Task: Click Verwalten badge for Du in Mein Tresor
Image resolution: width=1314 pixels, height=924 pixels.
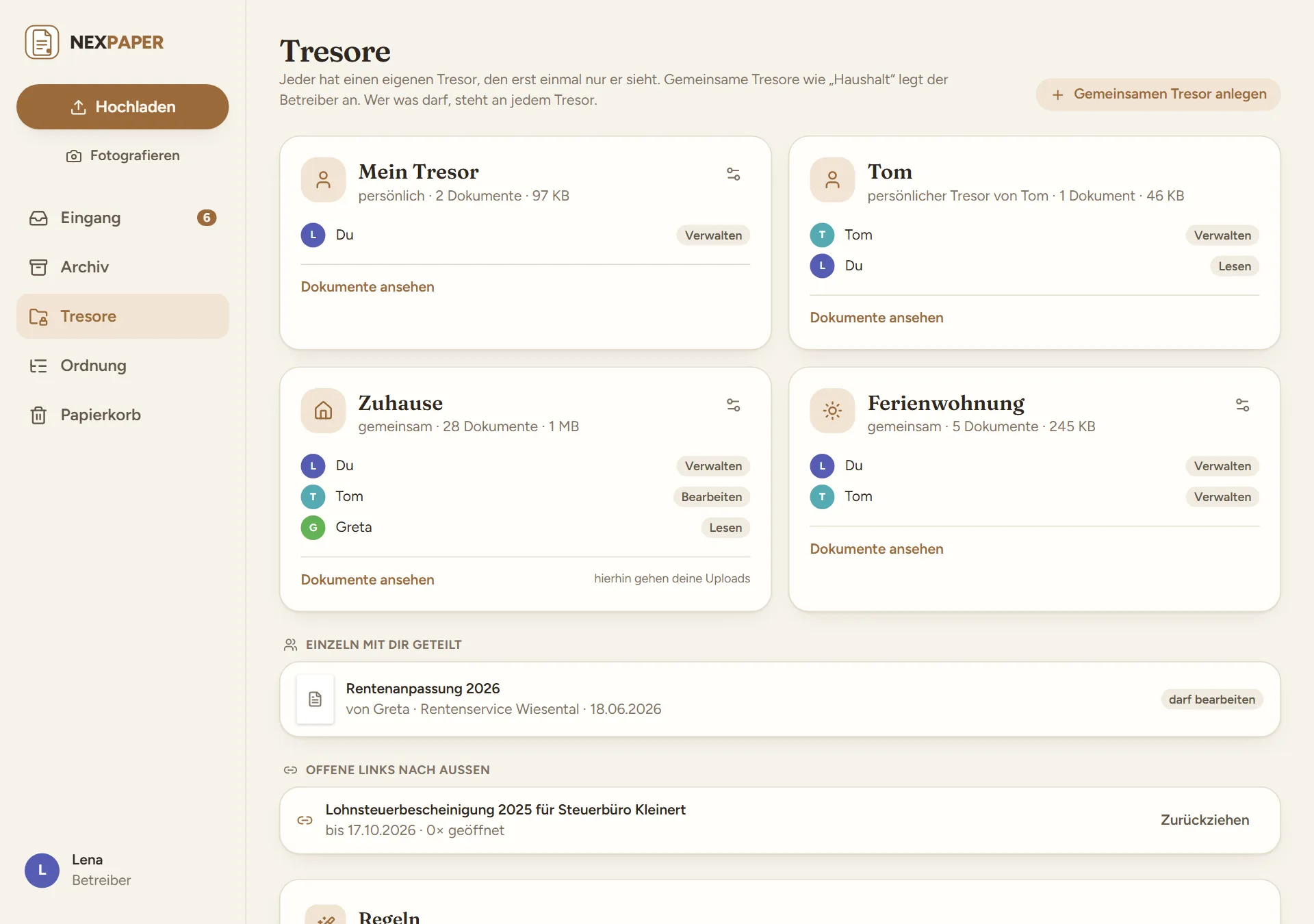Action: pyautogui.click(x=713, y=235)
